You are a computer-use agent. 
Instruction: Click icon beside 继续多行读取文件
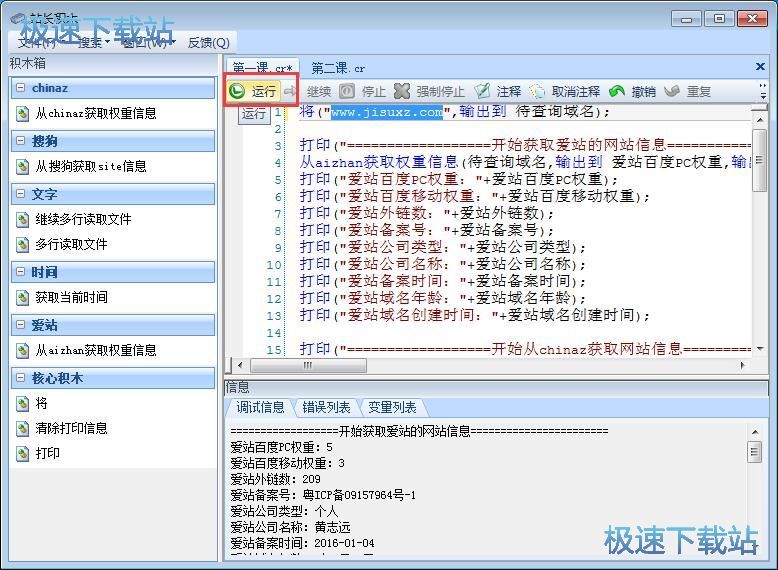click(x=22, y=219)
